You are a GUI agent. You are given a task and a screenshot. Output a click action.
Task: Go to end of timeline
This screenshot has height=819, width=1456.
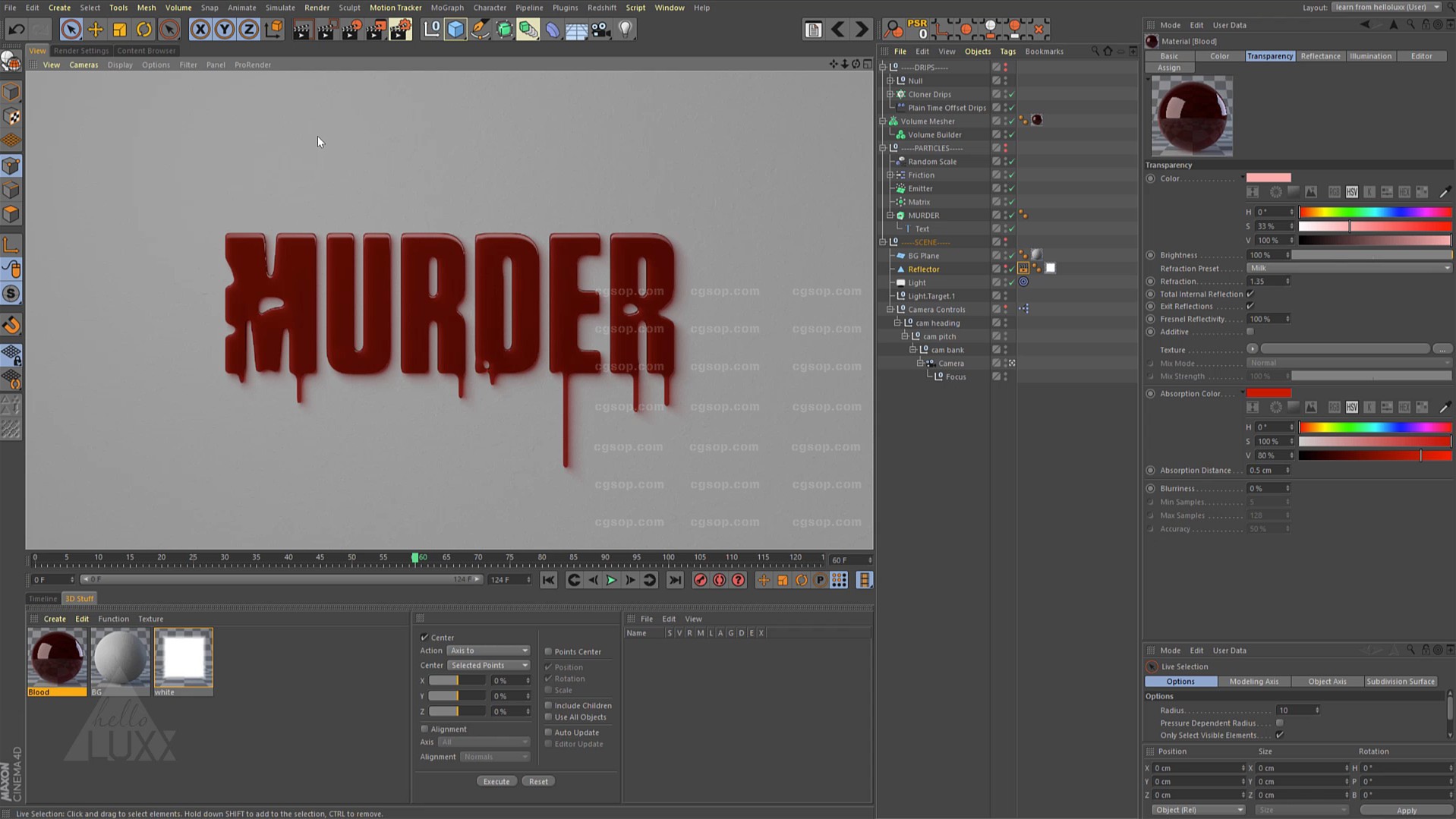tap(675, 581)
